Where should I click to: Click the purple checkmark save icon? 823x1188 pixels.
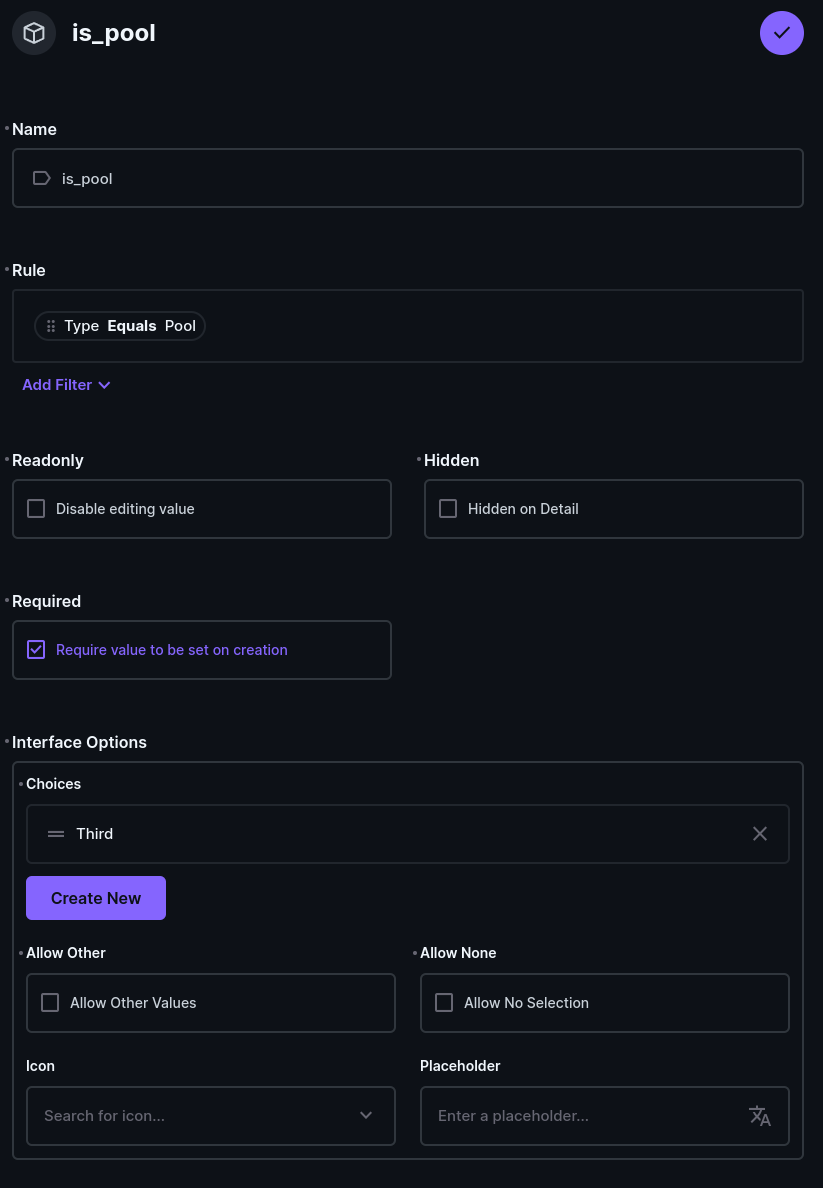click(781, 32)
